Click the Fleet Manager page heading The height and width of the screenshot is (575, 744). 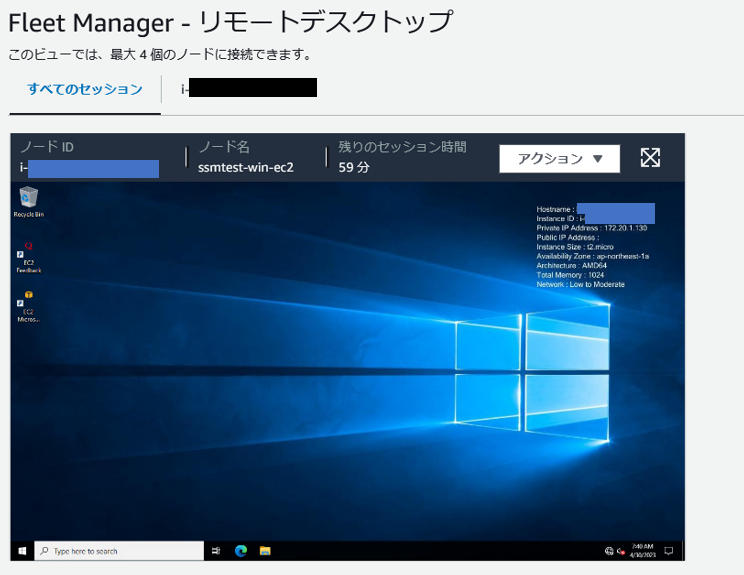click(231, 22)
